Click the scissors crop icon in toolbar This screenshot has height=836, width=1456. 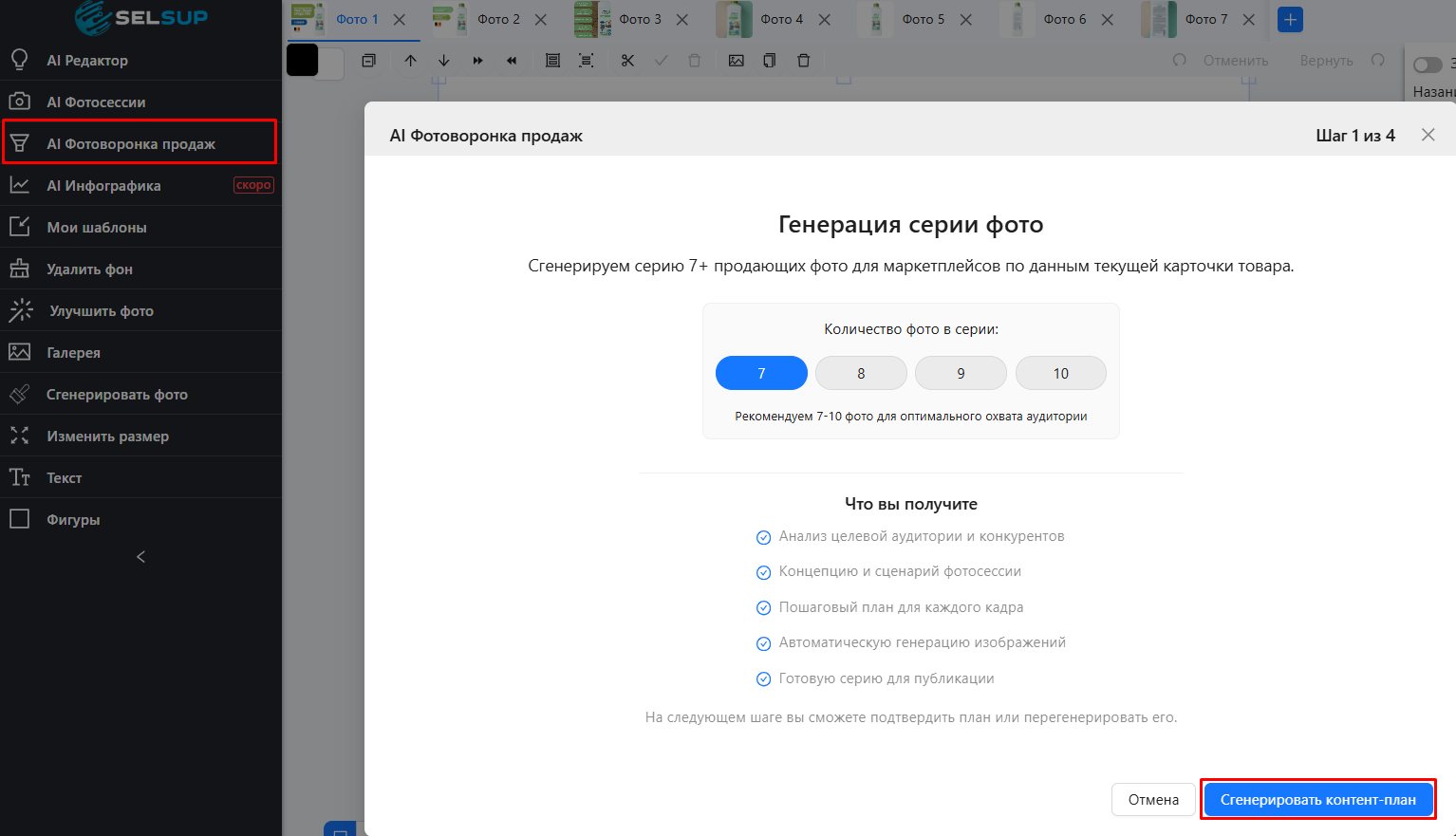pos(627,61)
